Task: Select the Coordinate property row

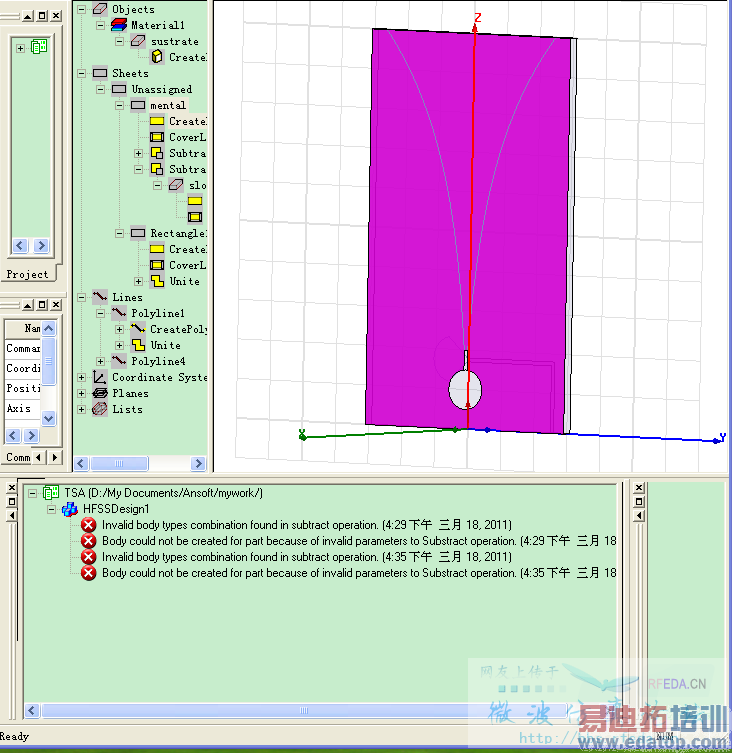Action: (x=23, y=368)
